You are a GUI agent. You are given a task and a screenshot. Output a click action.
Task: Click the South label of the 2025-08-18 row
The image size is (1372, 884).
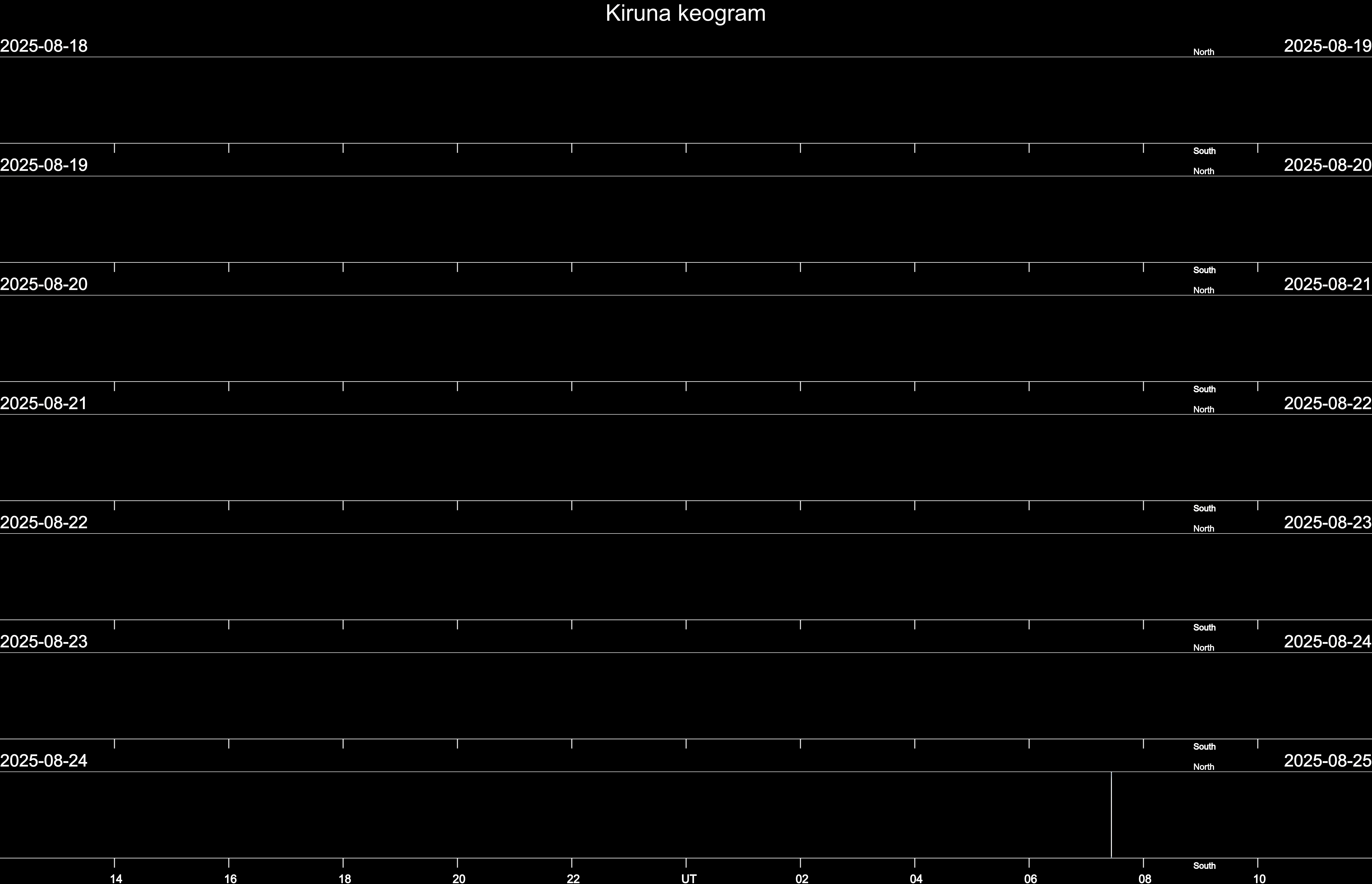1205,151
